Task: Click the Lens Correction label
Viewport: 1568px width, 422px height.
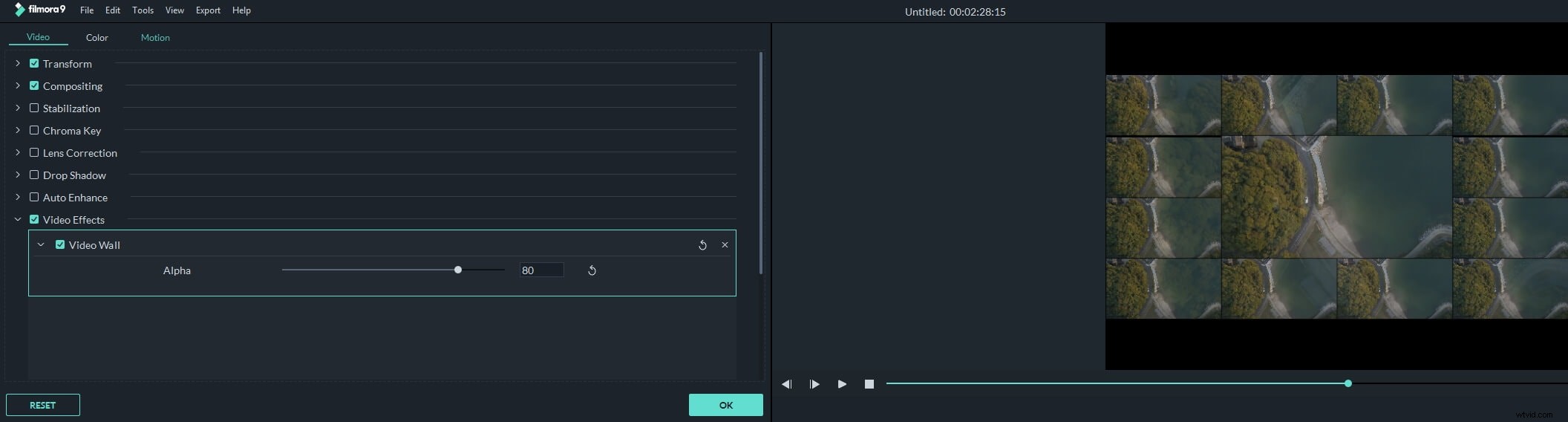Action: [80, 153]
